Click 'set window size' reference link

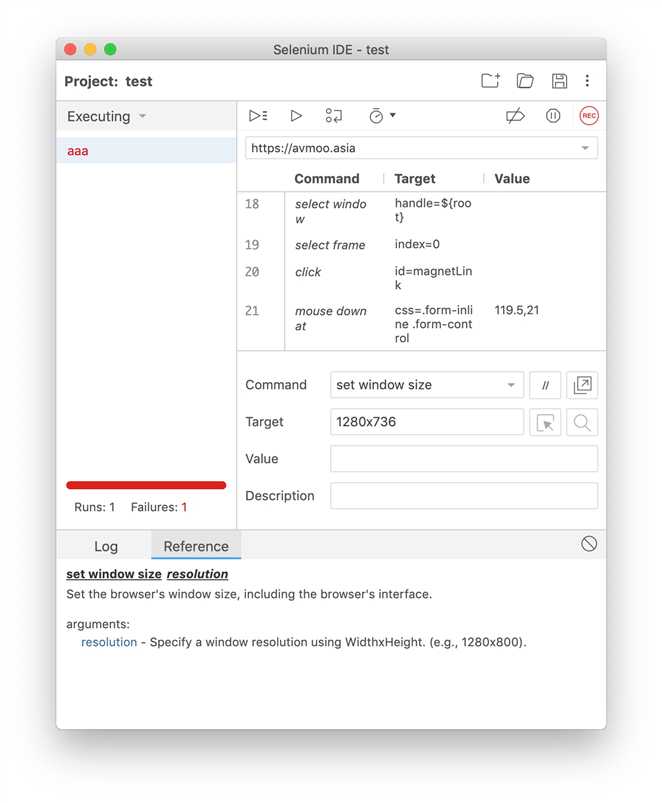tap(114, 574)
